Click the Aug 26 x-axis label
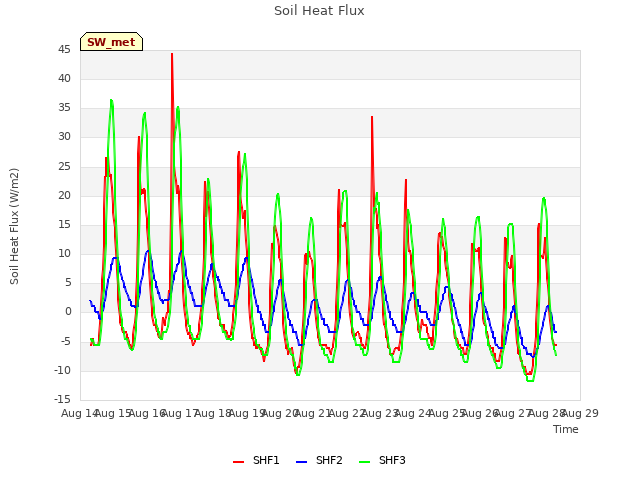640x480 pixels. point(480,413)
